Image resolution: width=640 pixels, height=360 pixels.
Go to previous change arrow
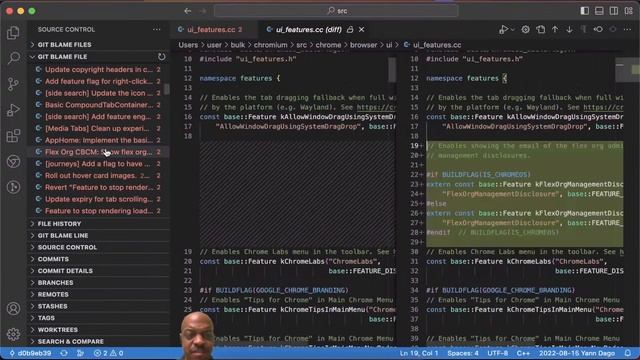(555, 29)
